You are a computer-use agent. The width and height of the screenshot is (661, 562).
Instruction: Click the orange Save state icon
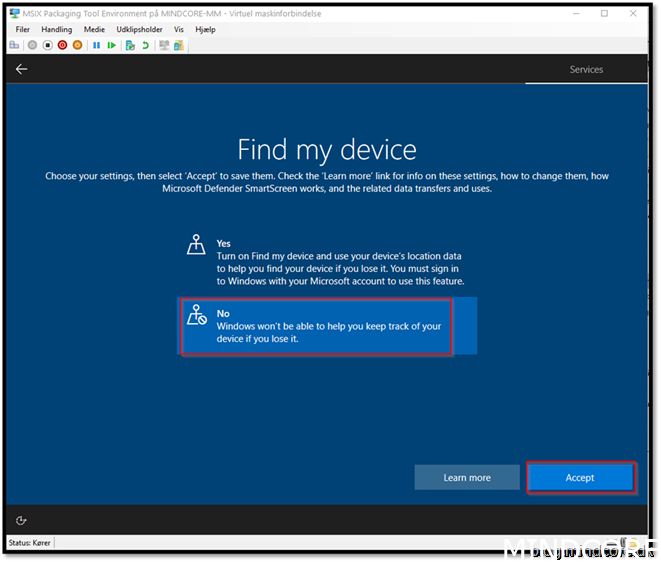click(x=77, y=45)
